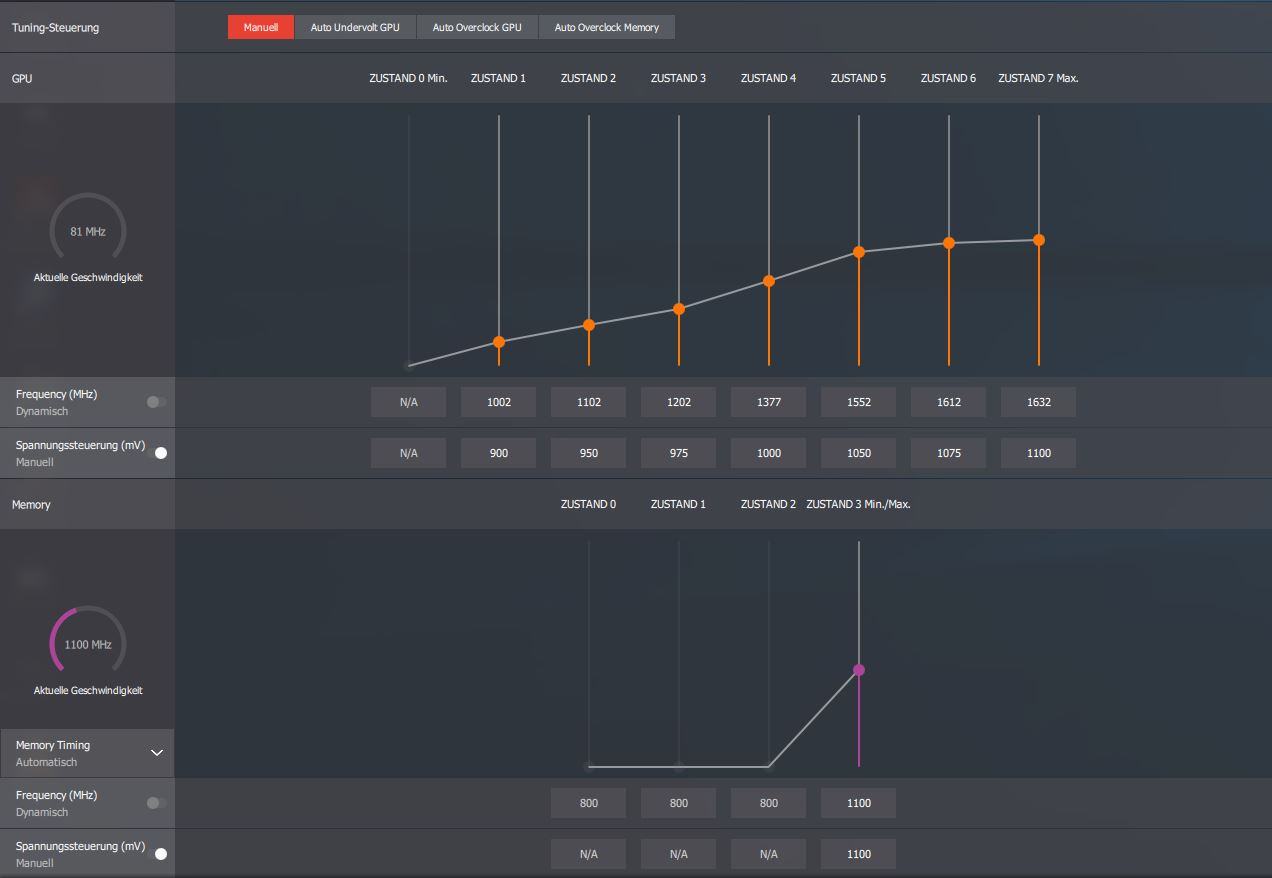Viewport: 1272px width, 878px height.
Task: Click ZUSTAND 0 Min. GPU header
Action: (408, 78)
